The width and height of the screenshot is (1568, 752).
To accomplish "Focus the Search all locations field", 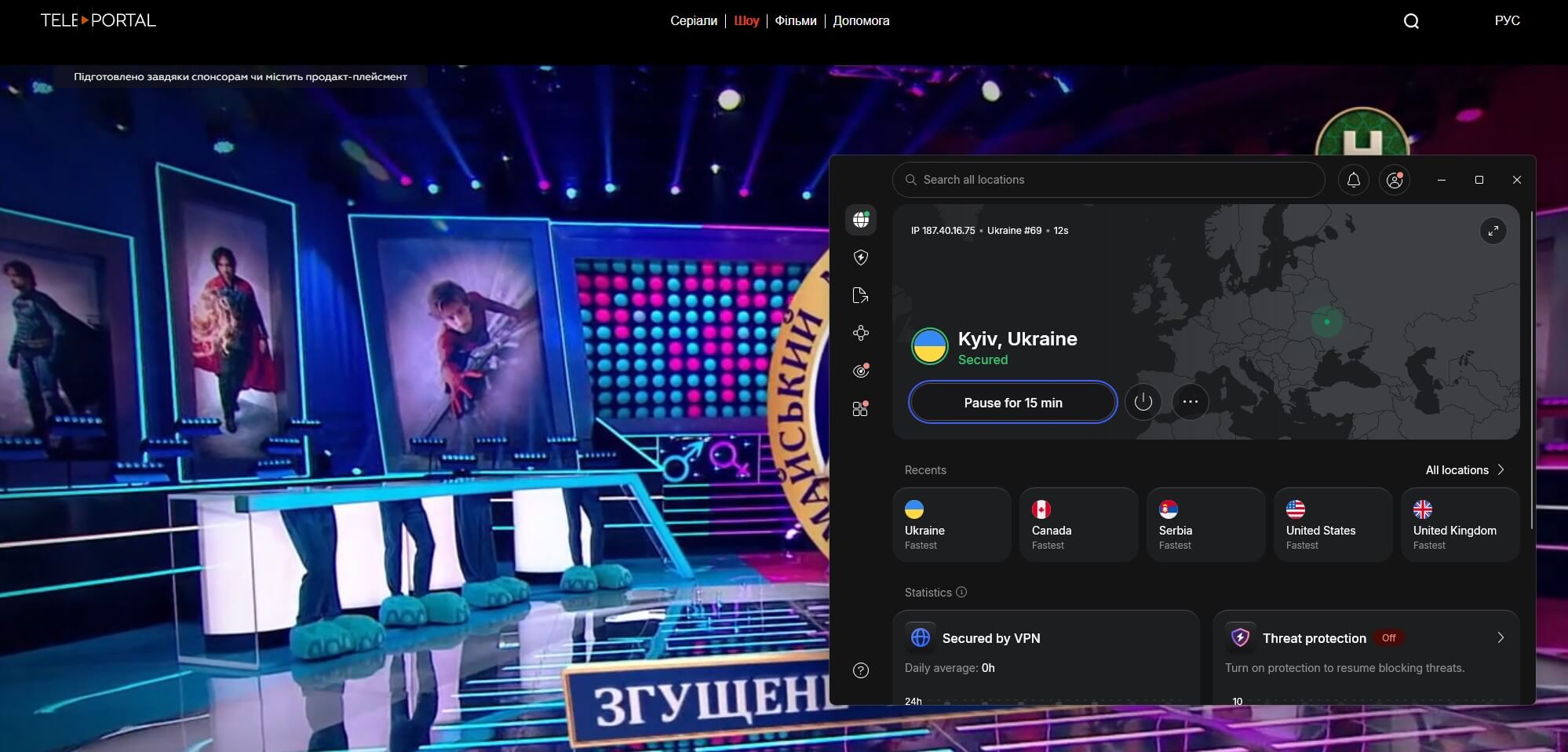I will pos(1109,180).
